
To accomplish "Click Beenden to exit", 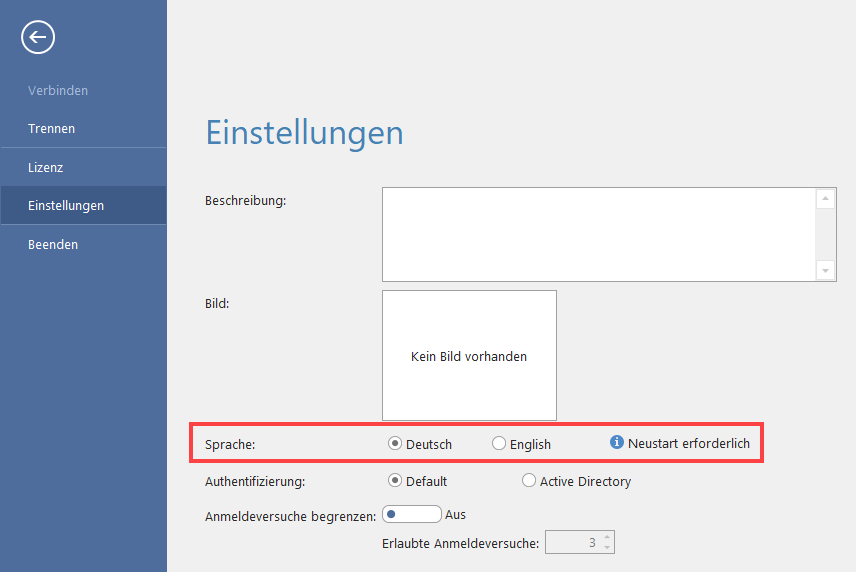I will tap(53, 244).
